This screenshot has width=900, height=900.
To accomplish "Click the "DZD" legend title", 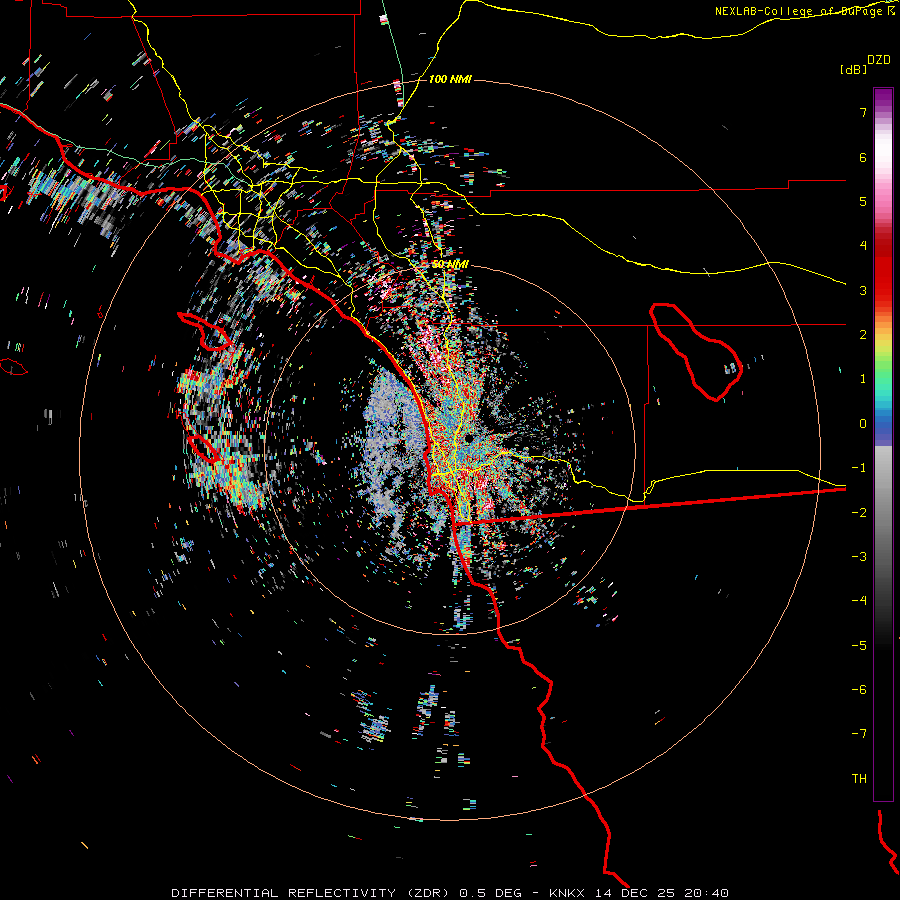I will click(x=879, y=60).
